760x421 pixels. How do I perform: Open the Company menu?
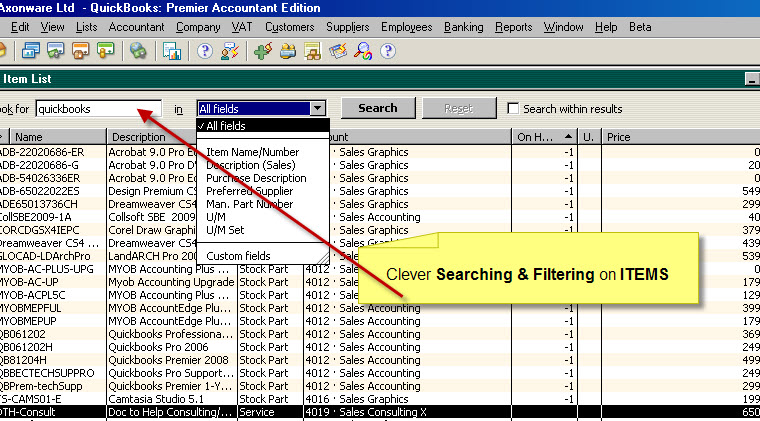point(198,27)
